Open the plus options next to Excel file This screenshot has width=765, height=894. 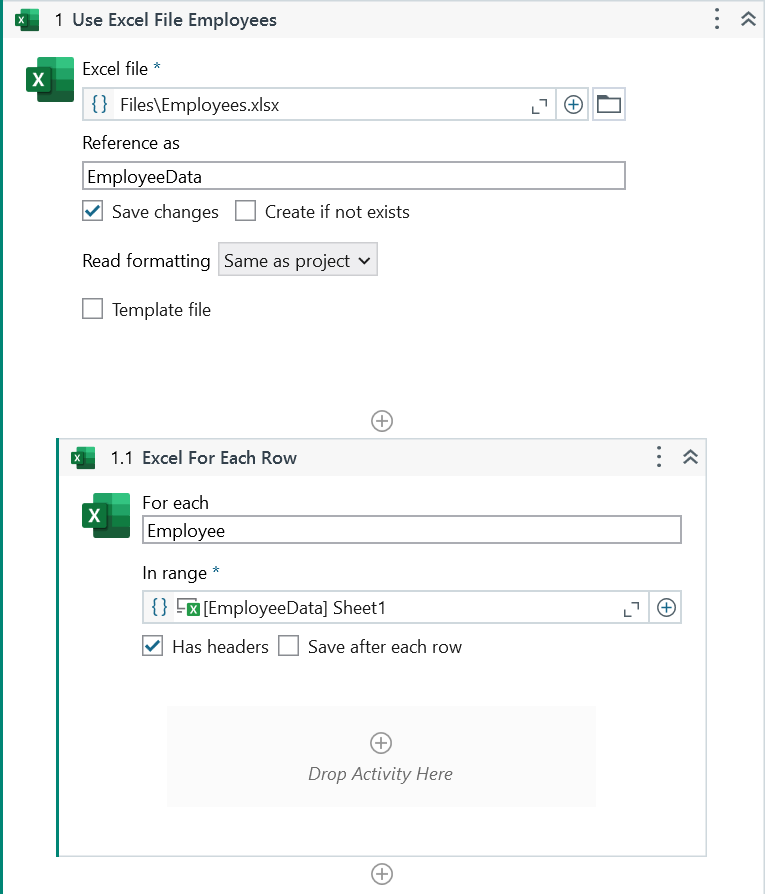pyautogui.click(x=572, y=104)
